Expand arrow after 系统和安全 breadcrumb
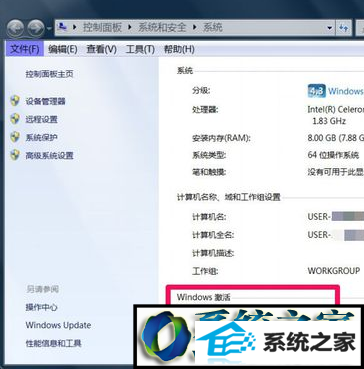Viewport: 364px width, 369px height. point(194,28)
